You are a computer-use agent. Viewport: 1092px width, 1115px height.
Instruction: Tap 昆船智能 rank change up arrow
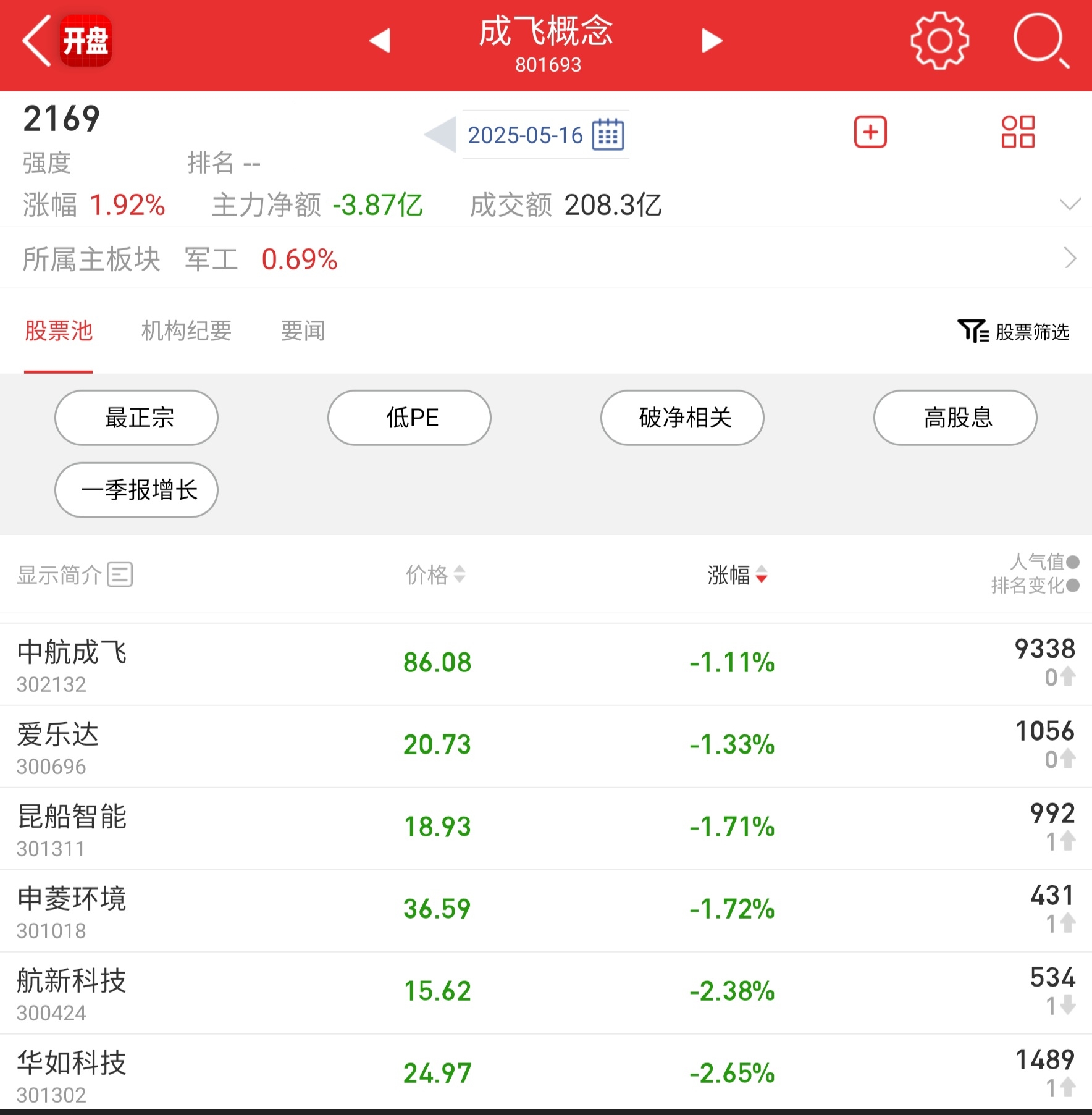pos(1068,841)
